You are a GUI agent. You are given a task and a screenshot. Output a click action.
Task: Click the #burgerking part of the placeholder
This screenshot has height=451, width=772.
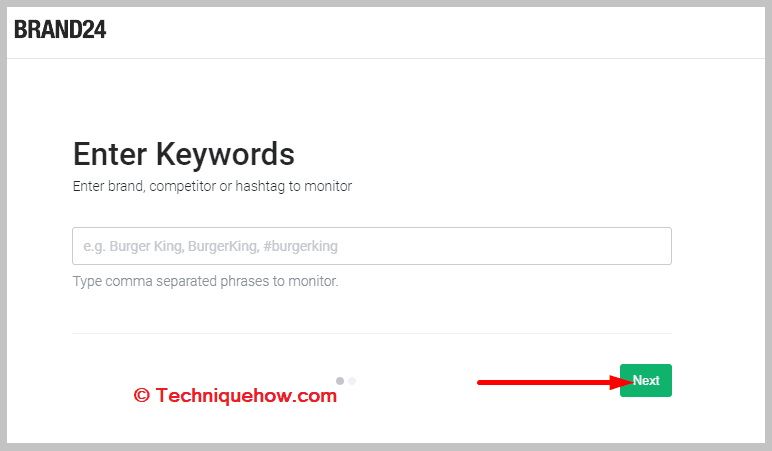(x=300, y=246)
